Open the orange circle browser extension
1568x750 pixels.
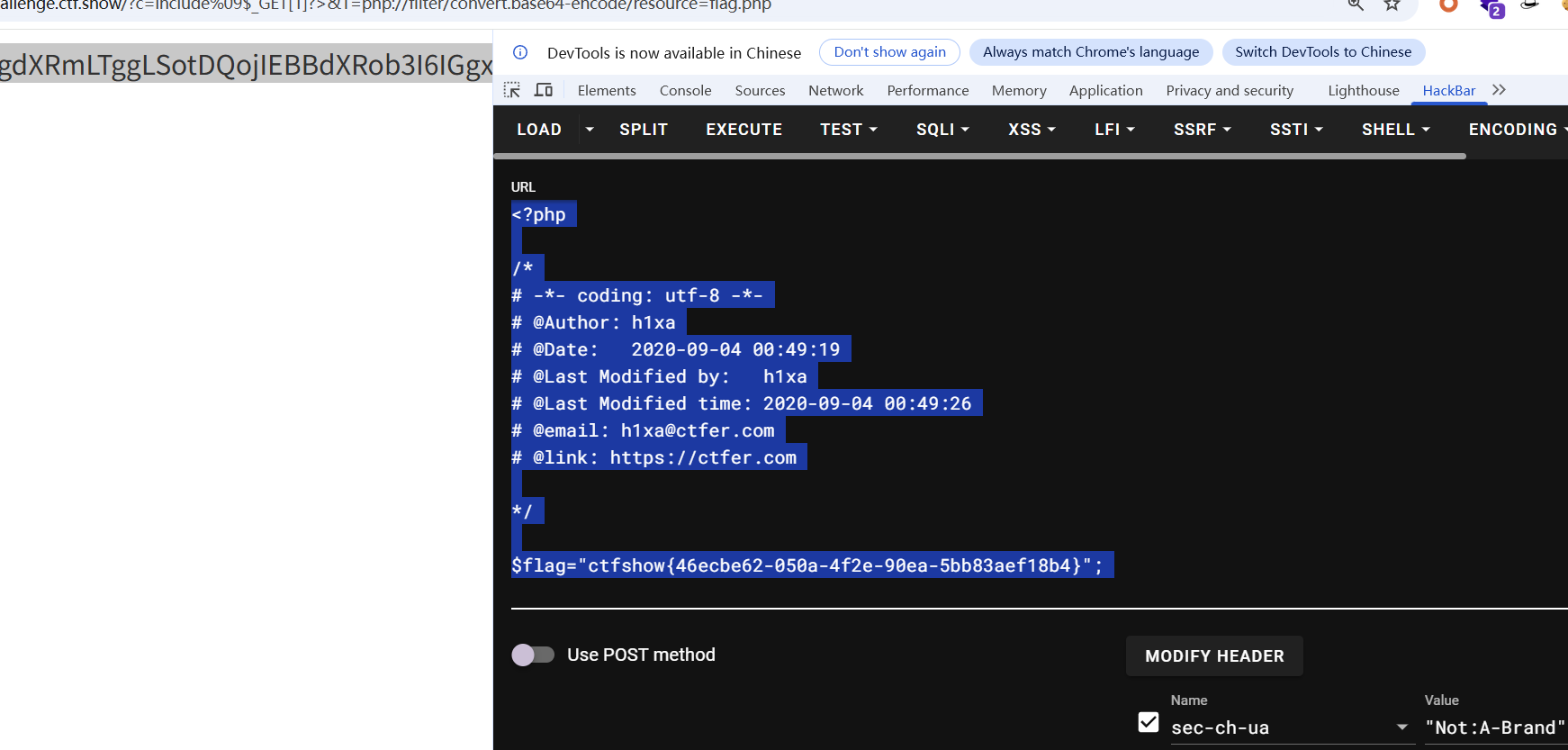pos(1448,5)
